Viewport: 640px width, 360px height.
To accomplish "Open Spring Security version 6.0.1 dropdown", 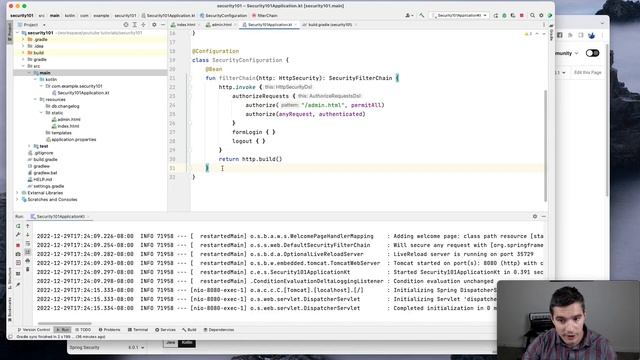I will pos(137,348).
